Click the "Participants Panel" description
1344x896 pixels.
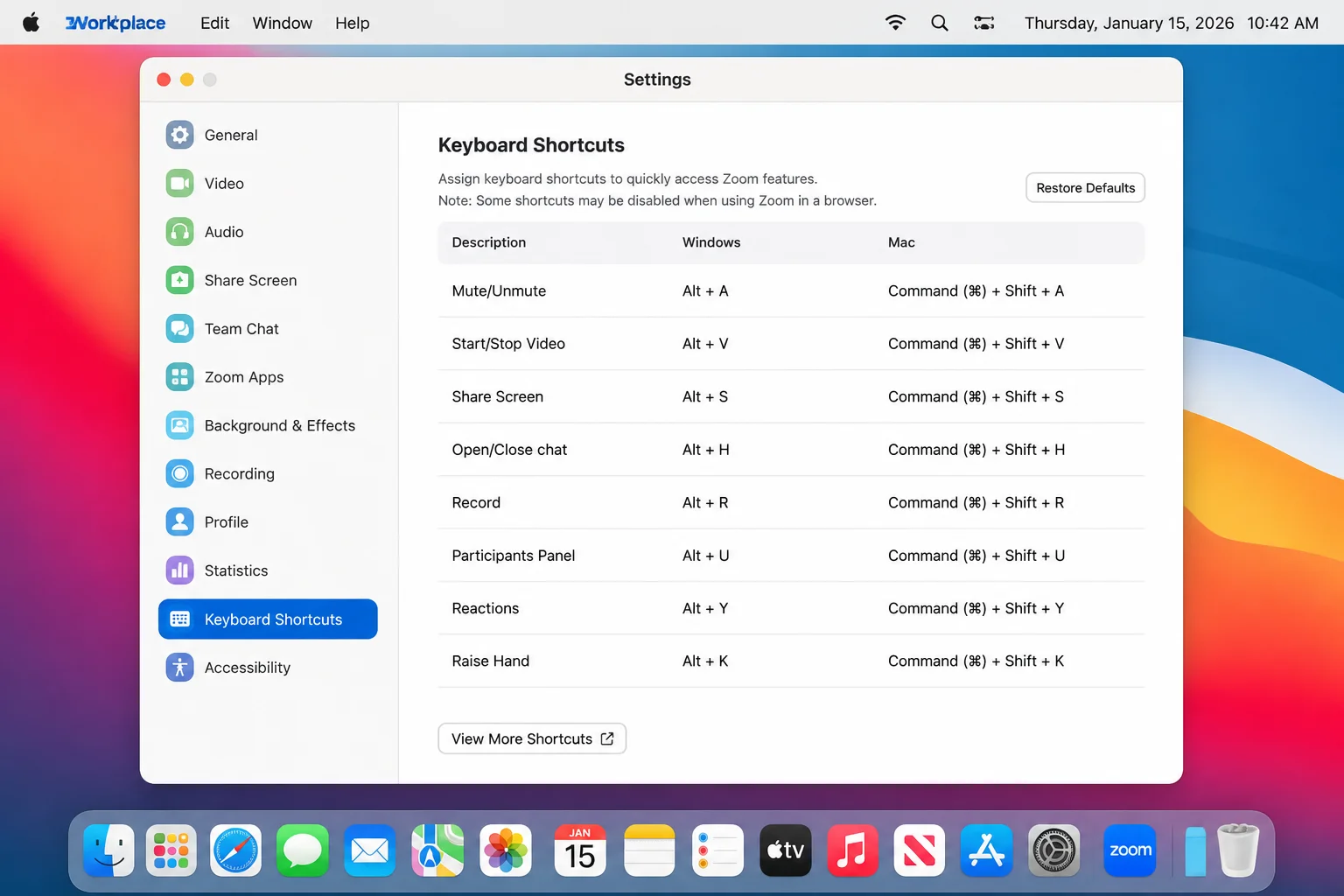(x=513, y=556)
